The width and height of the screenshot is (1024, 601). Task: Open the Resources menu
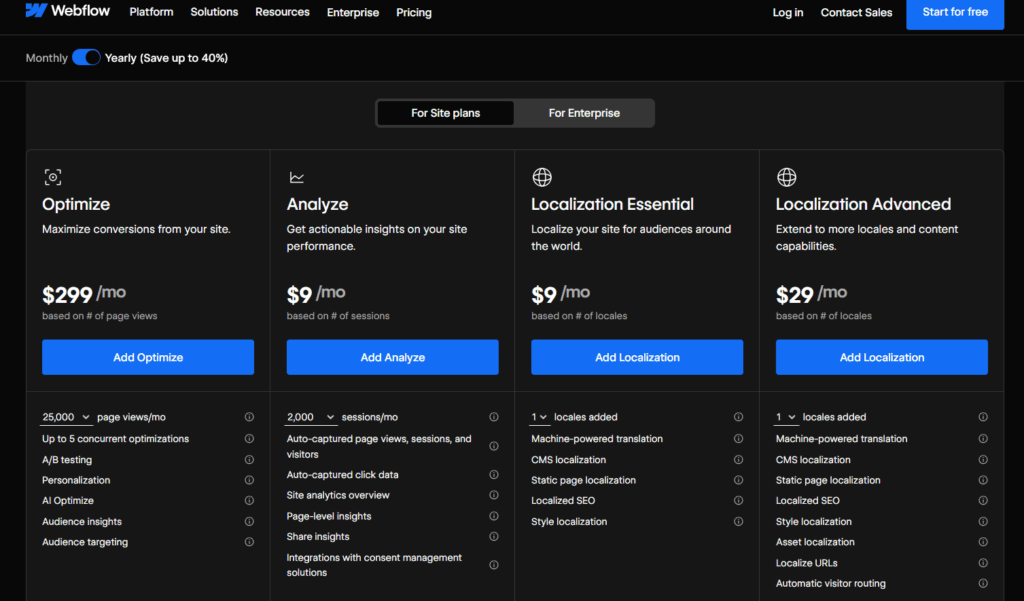click(282, 12)
